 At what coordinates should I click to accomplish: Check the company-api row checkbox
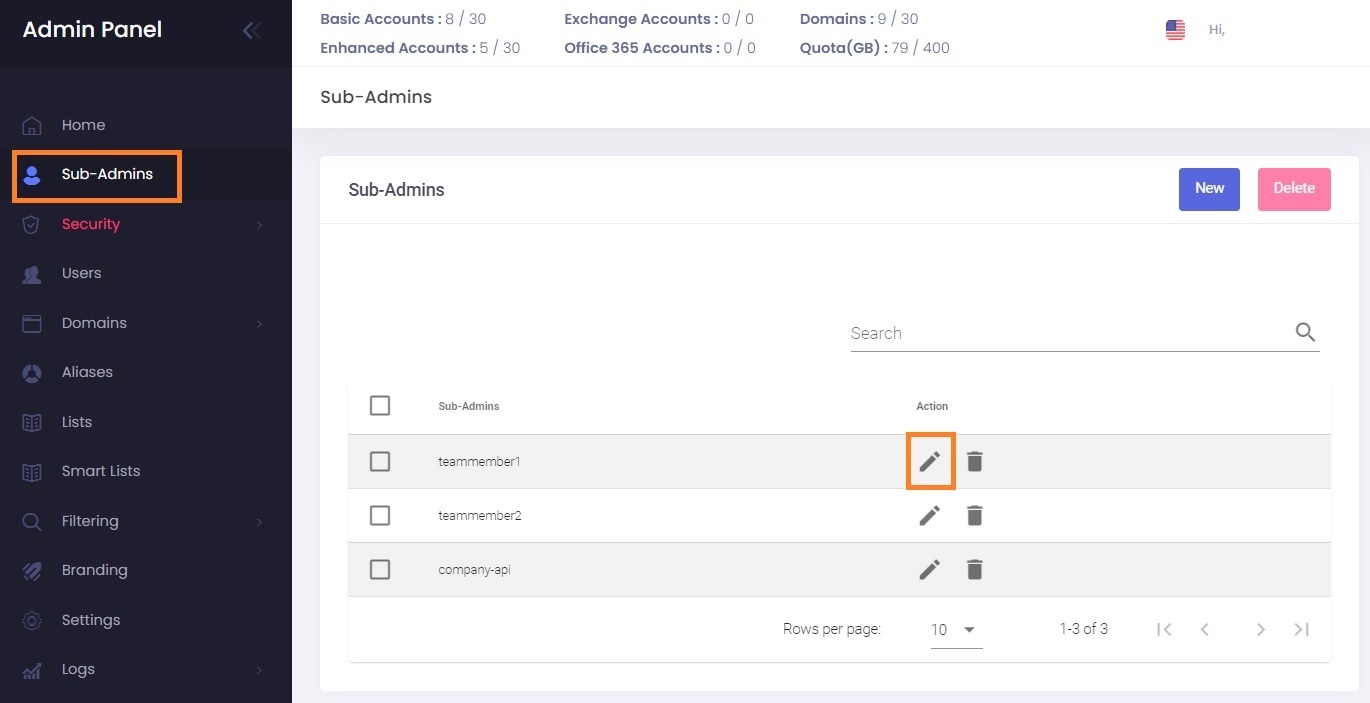tap(380, 569)
